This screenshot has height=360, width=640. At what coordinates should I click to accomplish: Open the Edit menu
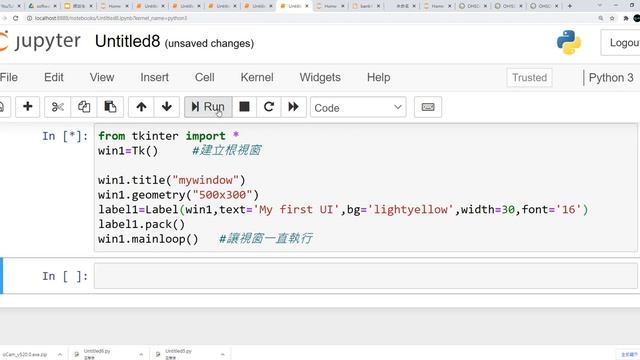click(54, 78)
